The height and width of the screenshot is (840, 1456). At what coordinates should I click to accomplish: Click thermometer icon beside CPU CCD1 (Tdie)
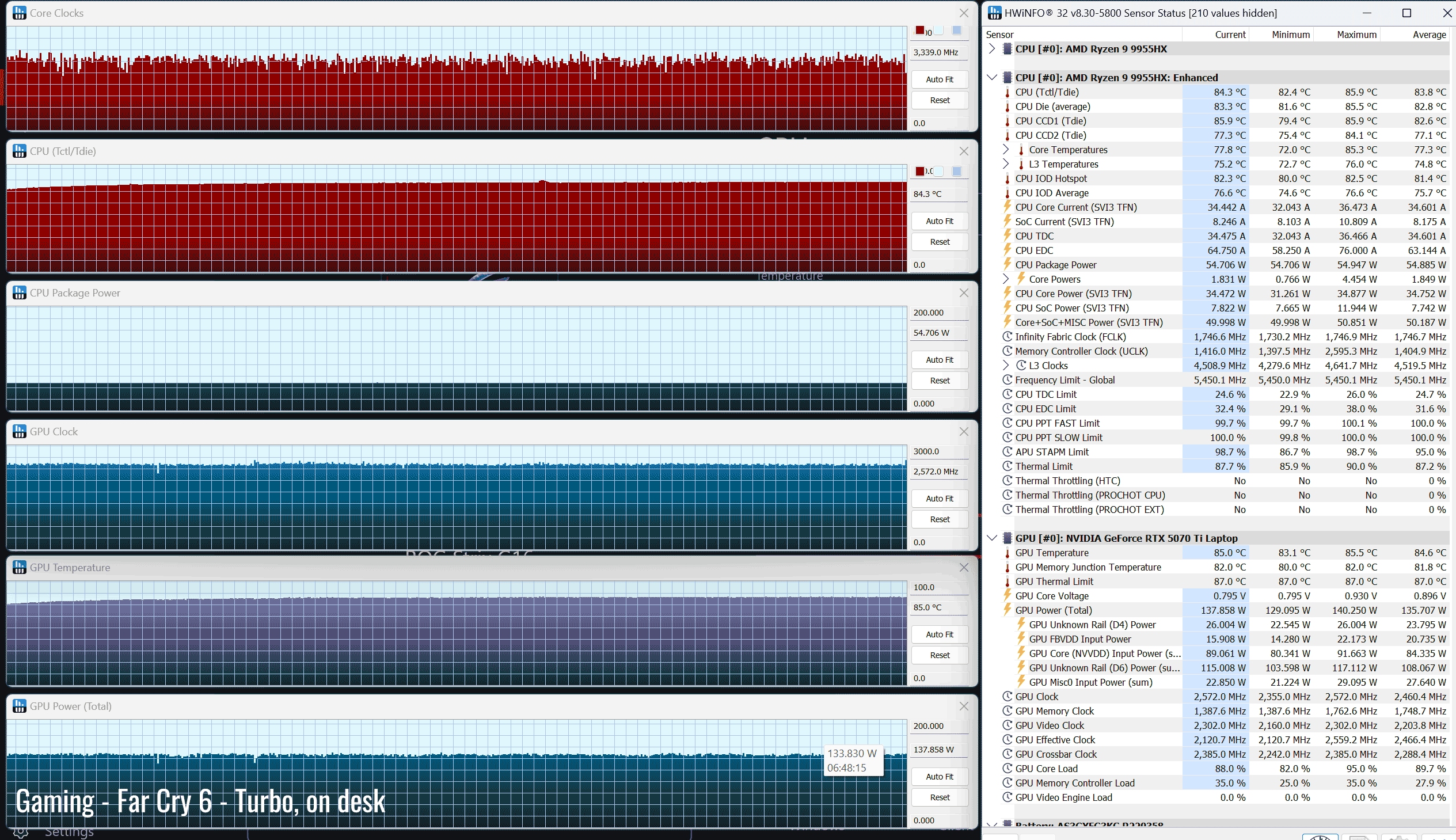[x=1008, y=121]
